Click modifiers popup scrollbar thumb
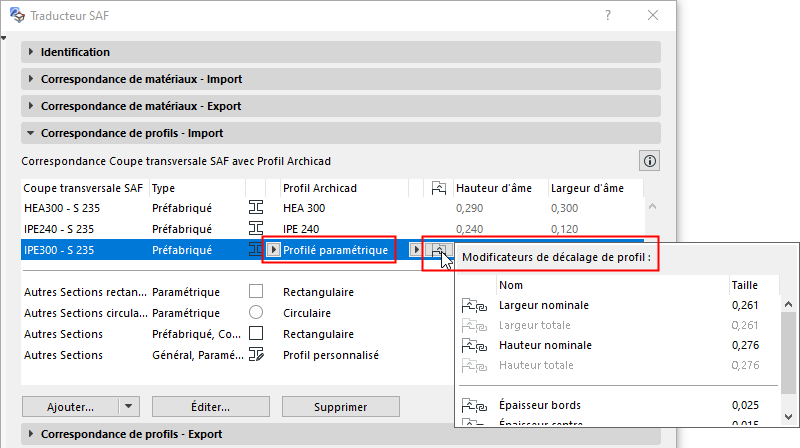Screen dimensions: 800x448 coord(788,353)
